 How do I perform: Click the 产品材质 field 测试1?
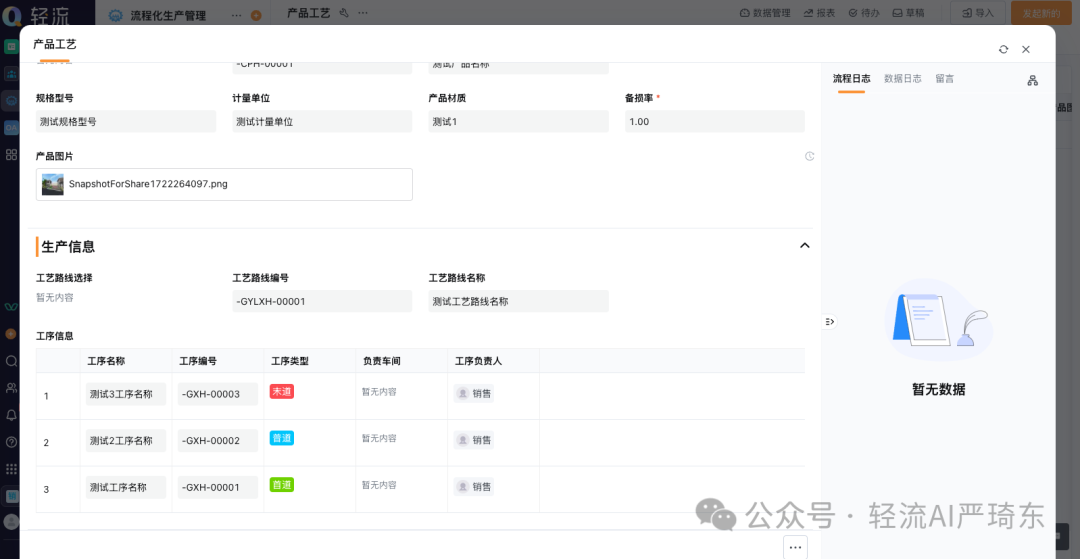[519, 122]
